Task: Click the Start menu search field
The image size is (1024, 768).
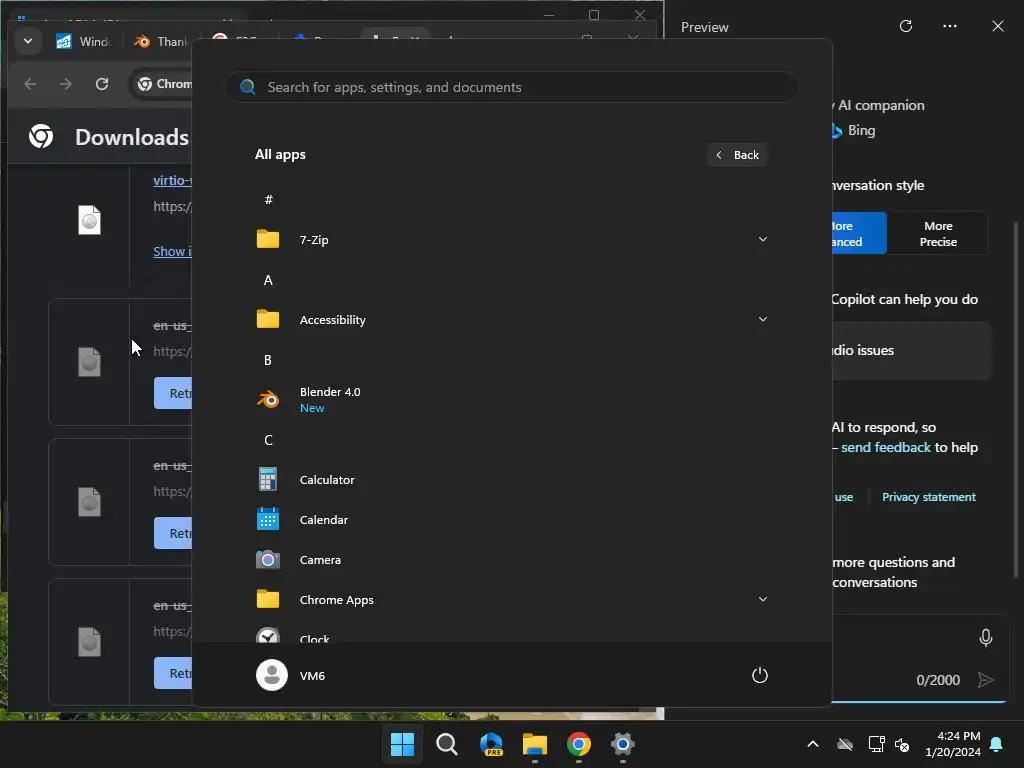Action: [x=512, y=87]
